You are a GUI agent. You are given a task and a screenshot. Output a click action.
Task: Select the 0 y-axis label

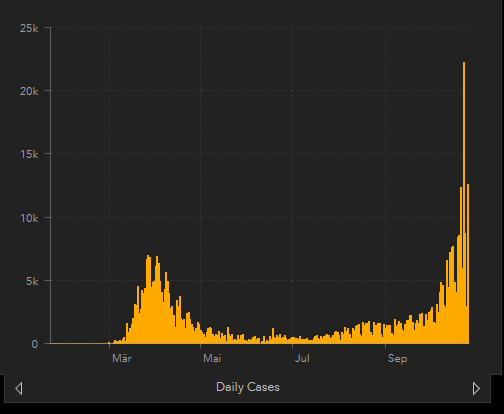[35, 344]
